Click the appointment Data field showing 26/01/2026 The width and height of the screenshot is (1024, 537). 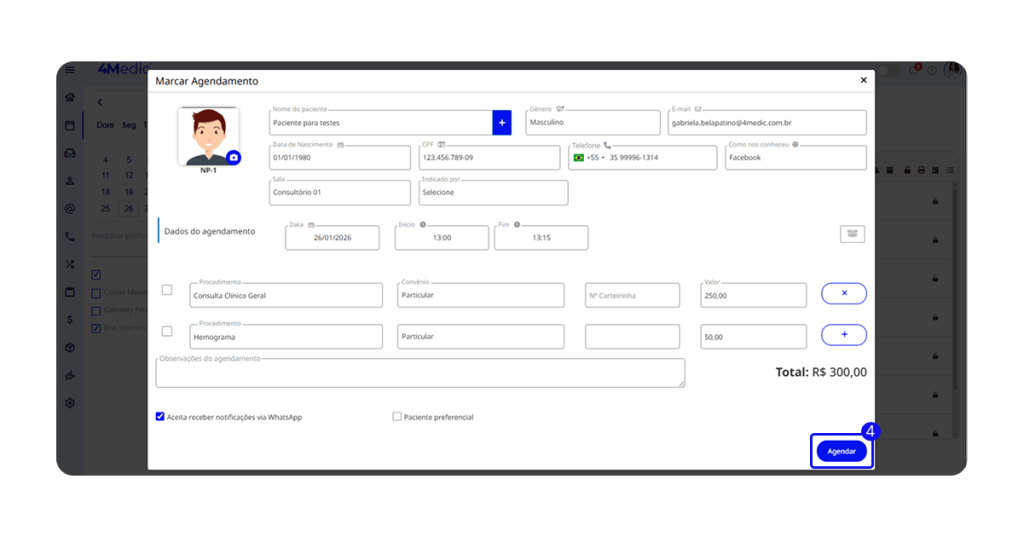(332, 238)
